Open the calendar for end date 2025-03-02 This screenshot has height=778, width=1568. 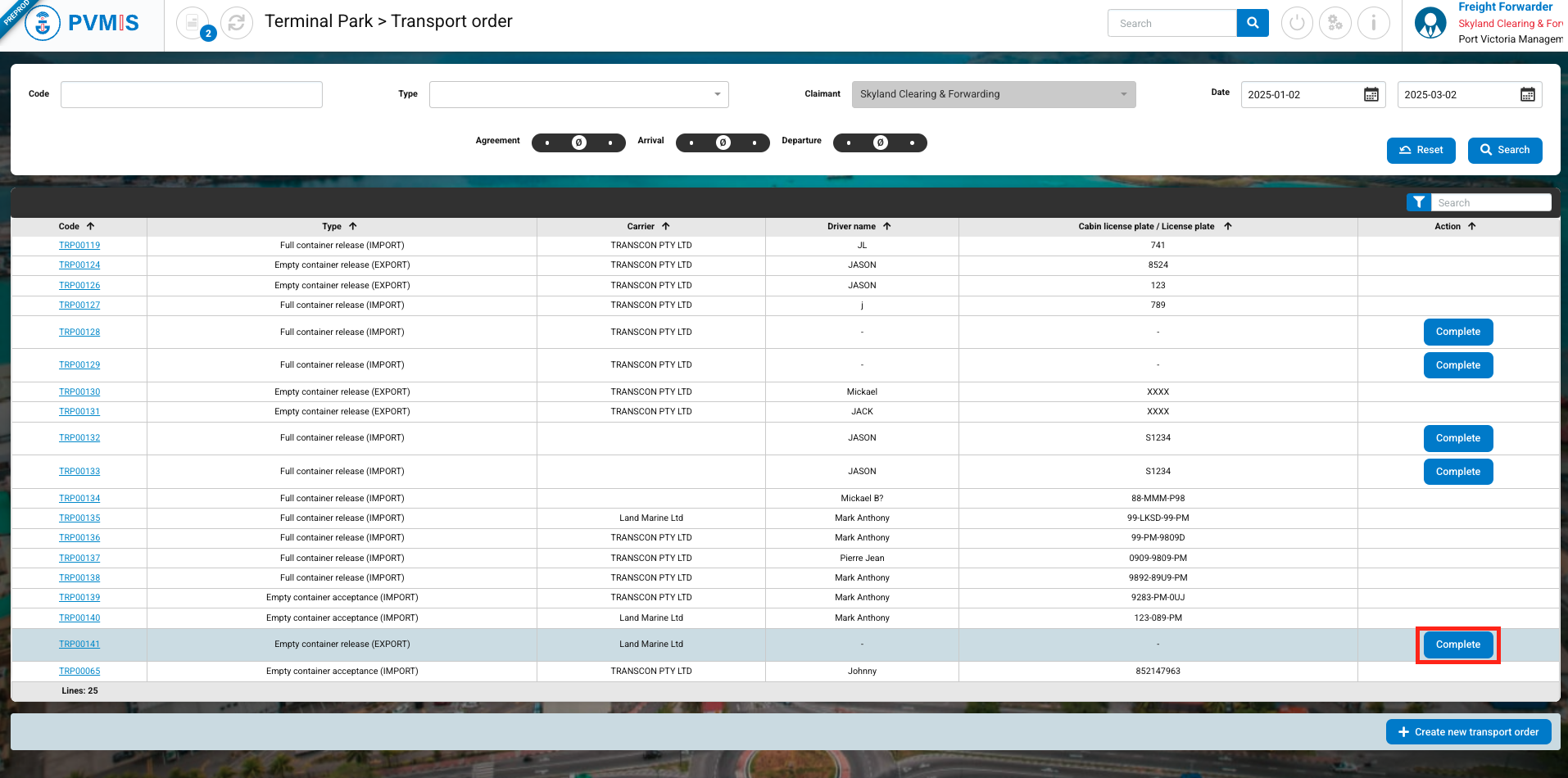pyautogui.click(x=1527, y=95)
